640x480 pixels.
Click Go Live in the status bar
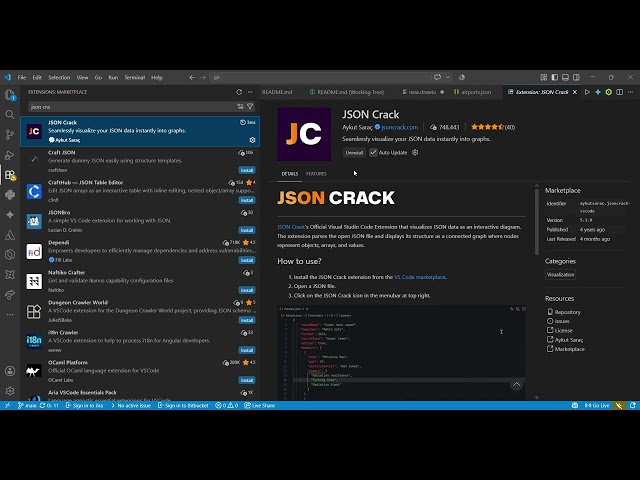597,406
